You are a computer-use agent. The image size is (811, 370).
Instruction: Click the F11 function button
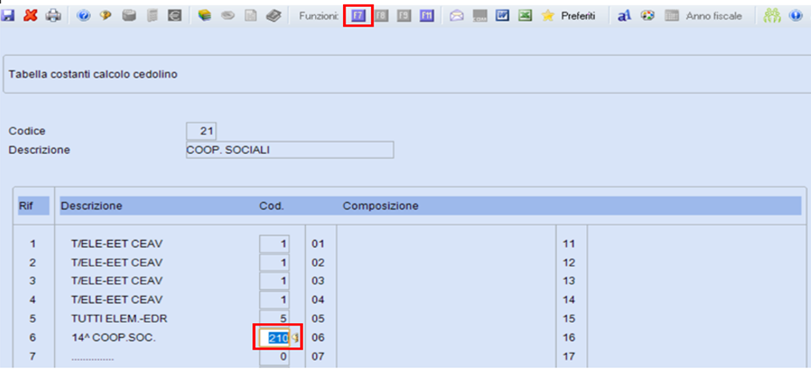pos(427,16)
